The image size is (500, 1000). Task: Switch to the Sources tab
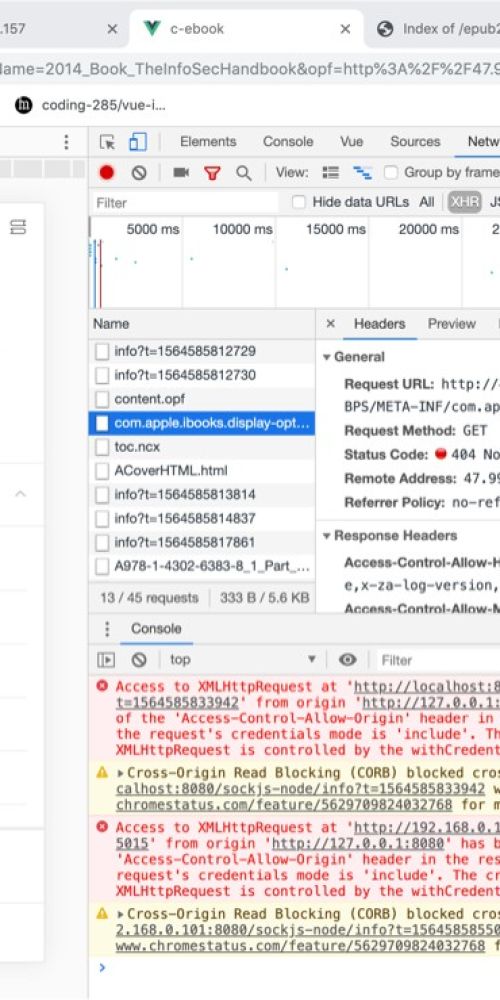[415, 142]
